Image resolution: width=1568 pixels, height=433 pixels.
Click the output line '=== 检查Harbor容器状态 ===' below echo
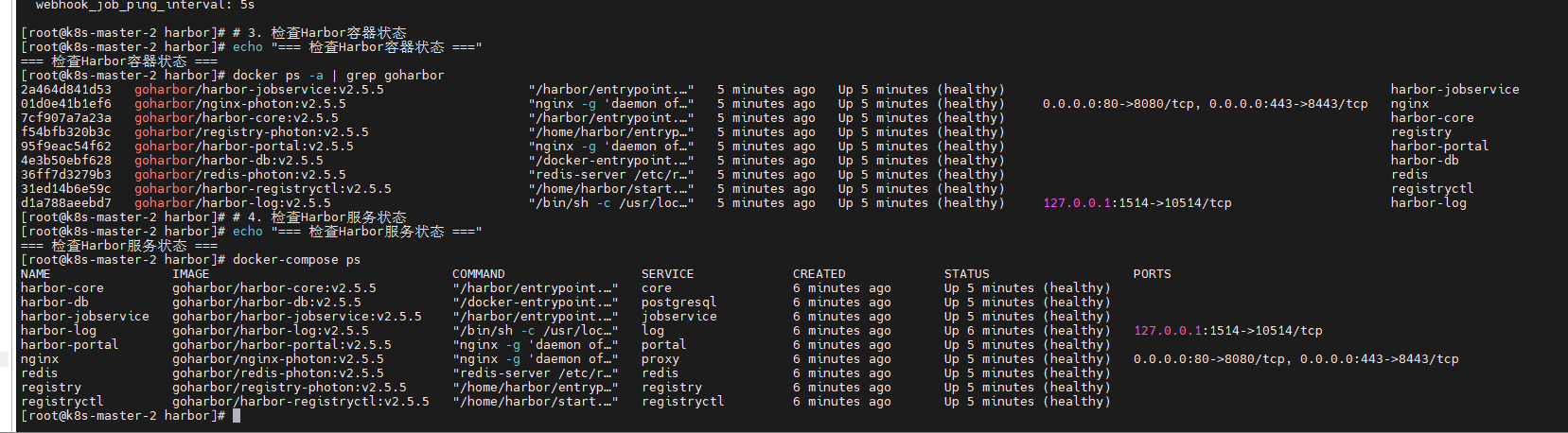119,61
